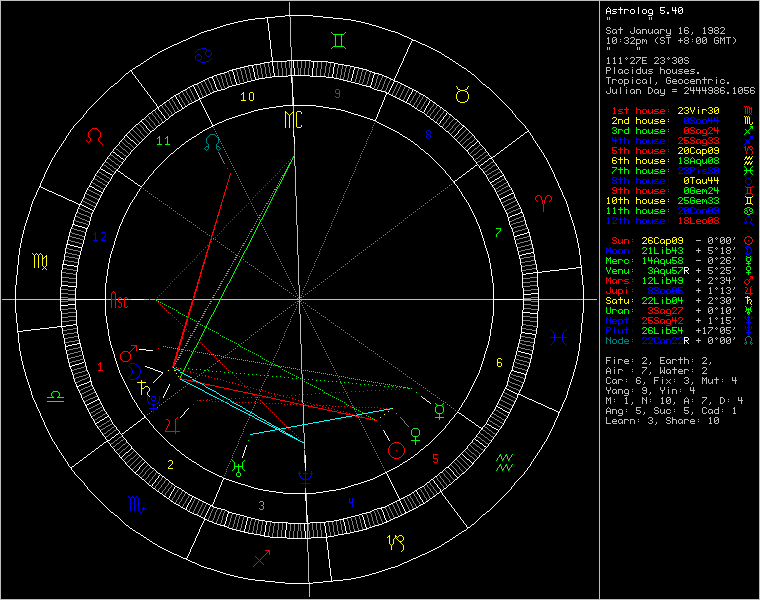
Task: Click the house number 10 in the wheel
Action: click(247, 97)
